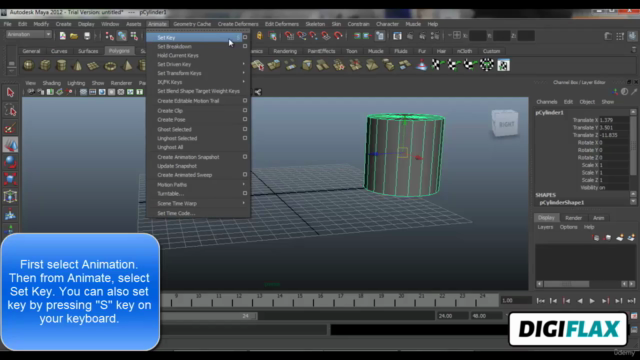The height and width of the screenshot is (360, 640).
Task: Activate the Scale tool icon
Action: [x=10, y=179]
